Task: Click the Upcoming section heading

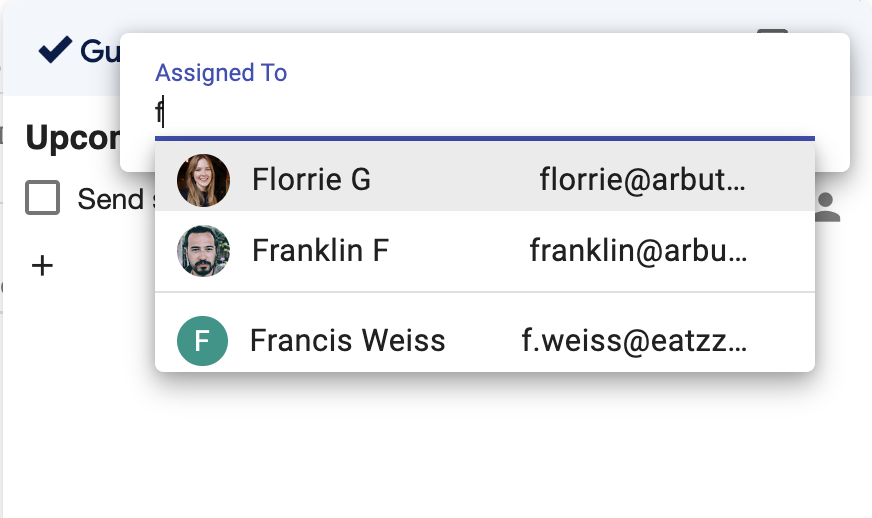Action: 72,139
